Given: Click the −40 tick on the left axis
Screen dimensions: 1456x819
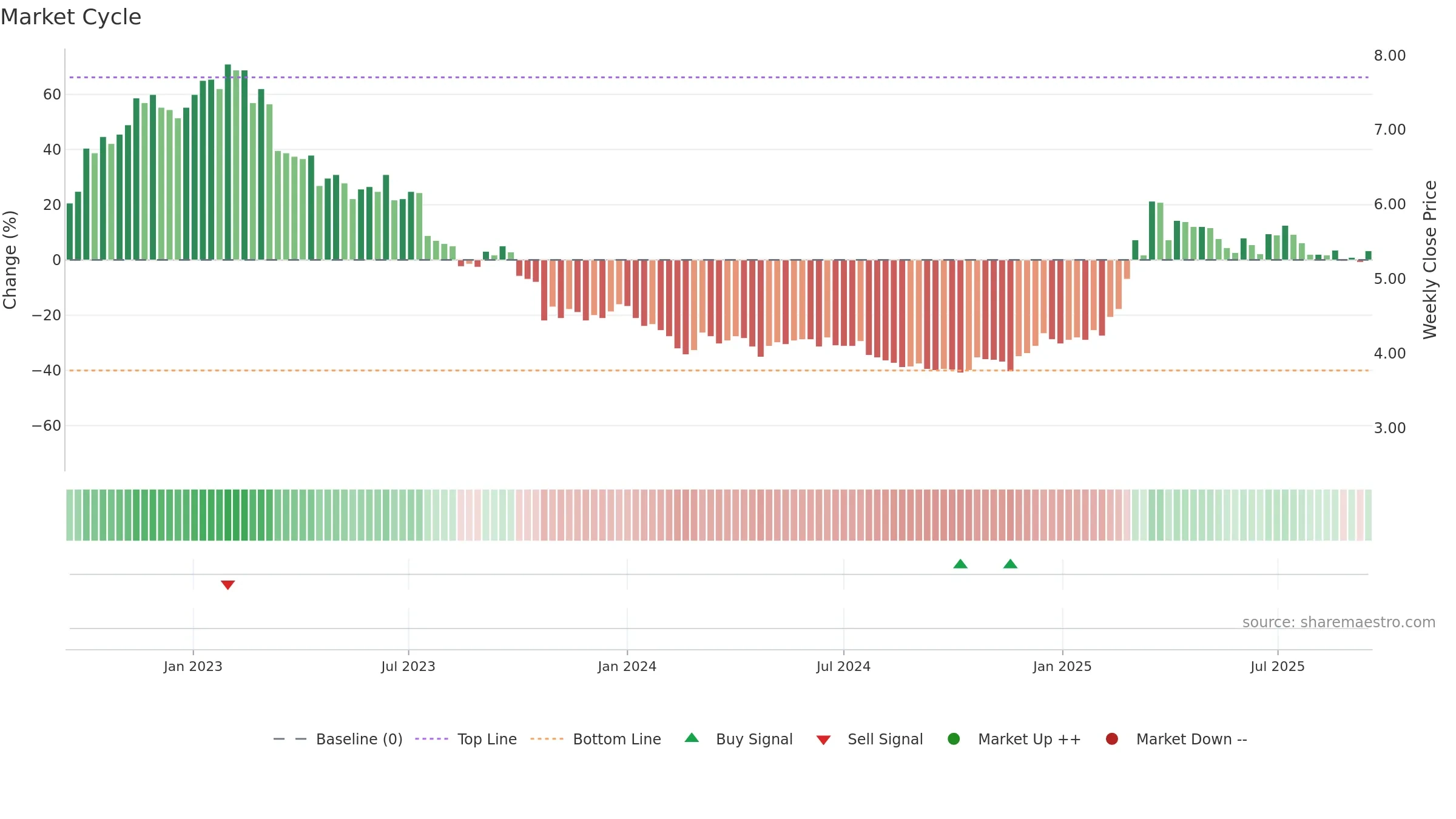Looking at the screenshot, I should coord(47,371).
